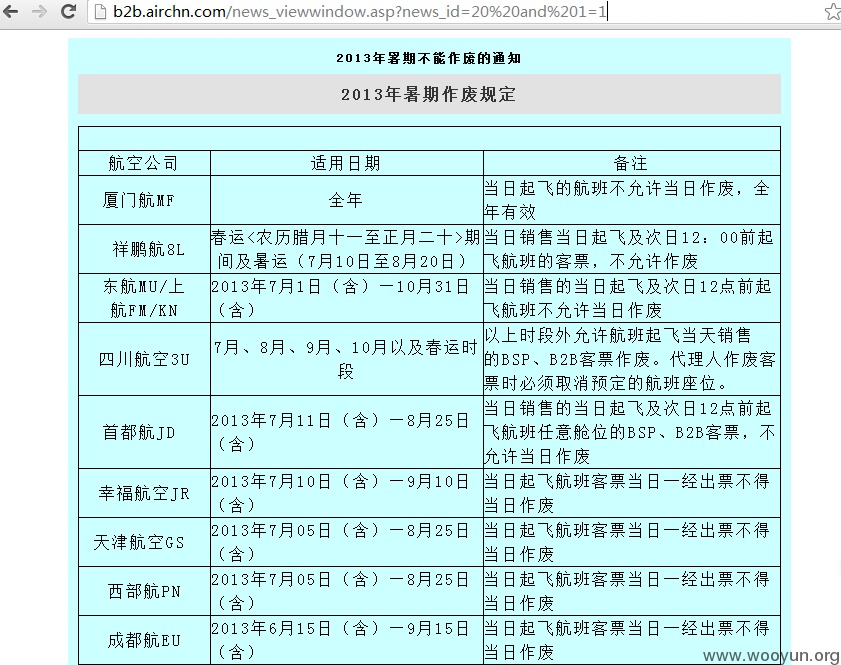Click the date in the 天津航空GS row
The height and width of the screenshot is (665, 841).
tap(346, 542)
